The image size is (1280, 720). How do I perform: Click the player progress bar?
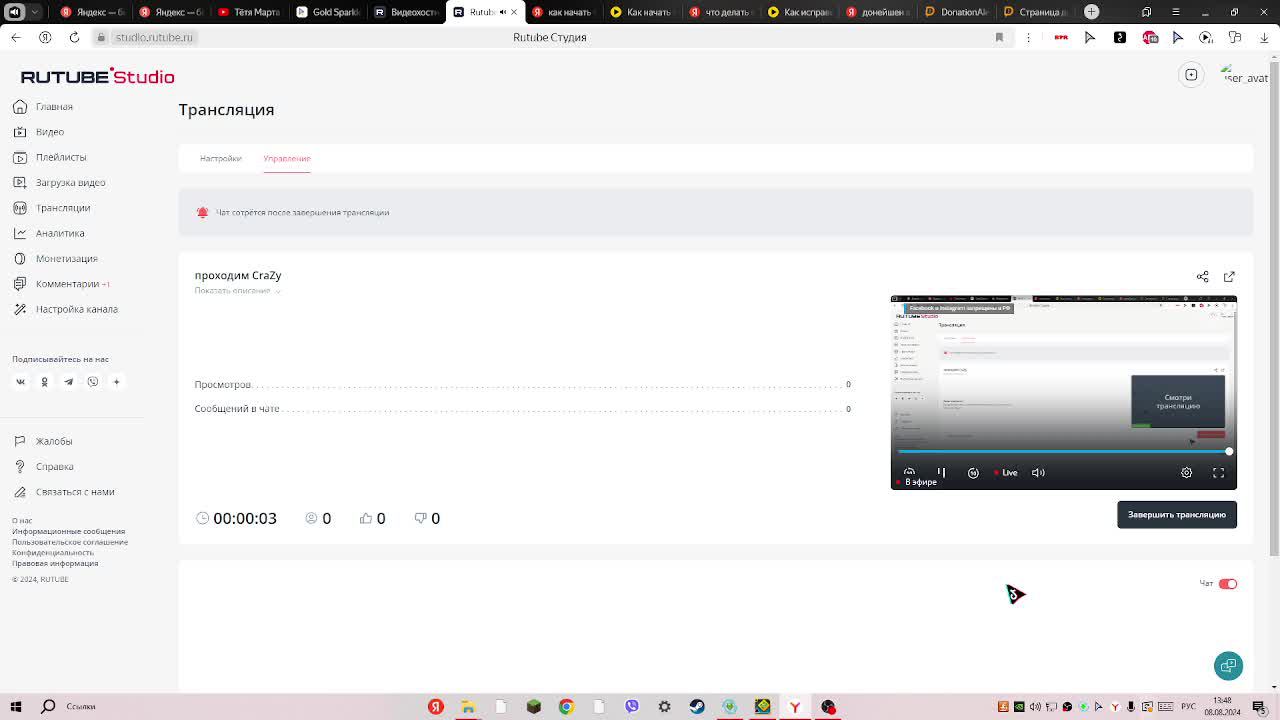pos(1064,452)
